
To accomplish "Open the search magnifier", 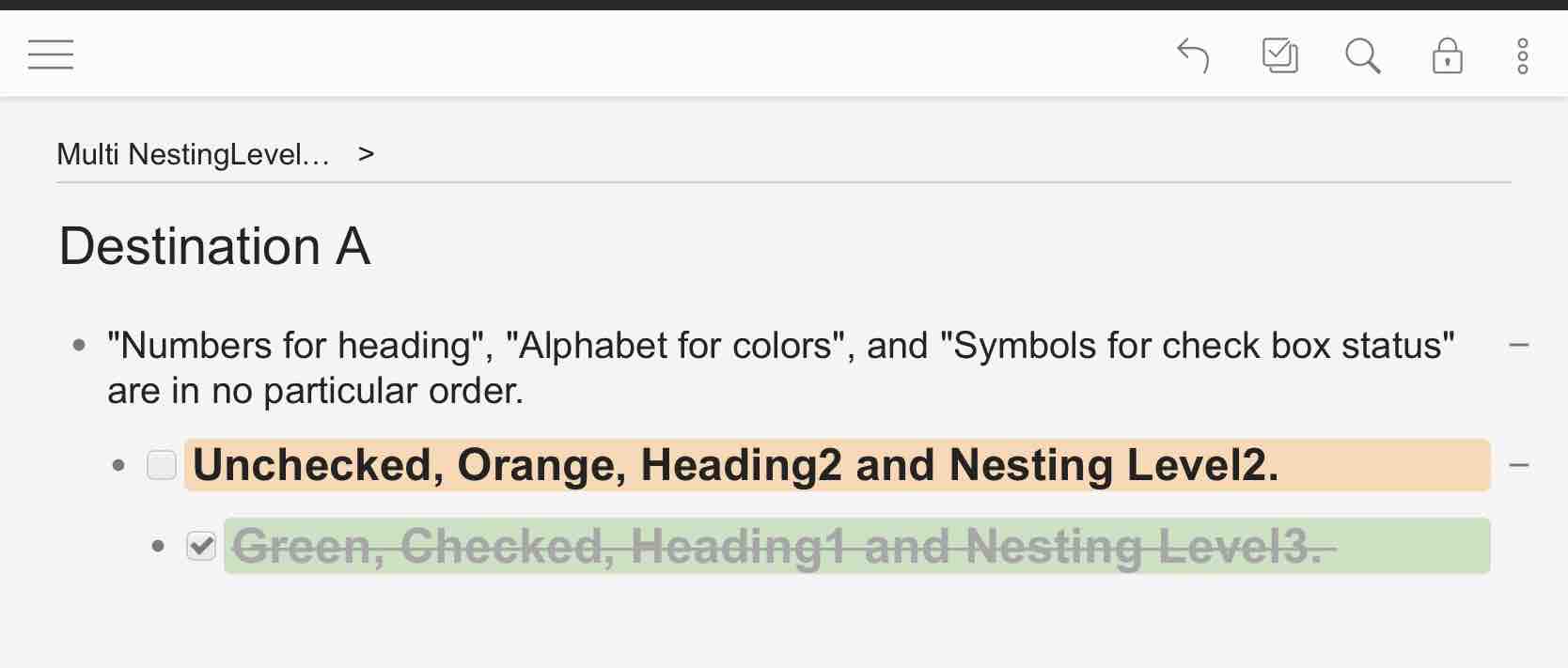I will pos(1363,55).
